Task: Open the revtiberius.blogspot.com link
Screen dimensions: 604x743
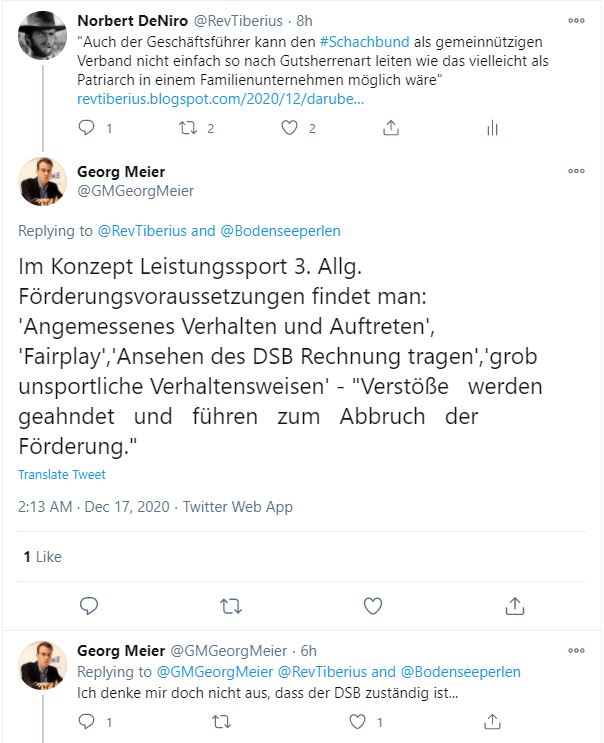Action: tap(220, 99)
